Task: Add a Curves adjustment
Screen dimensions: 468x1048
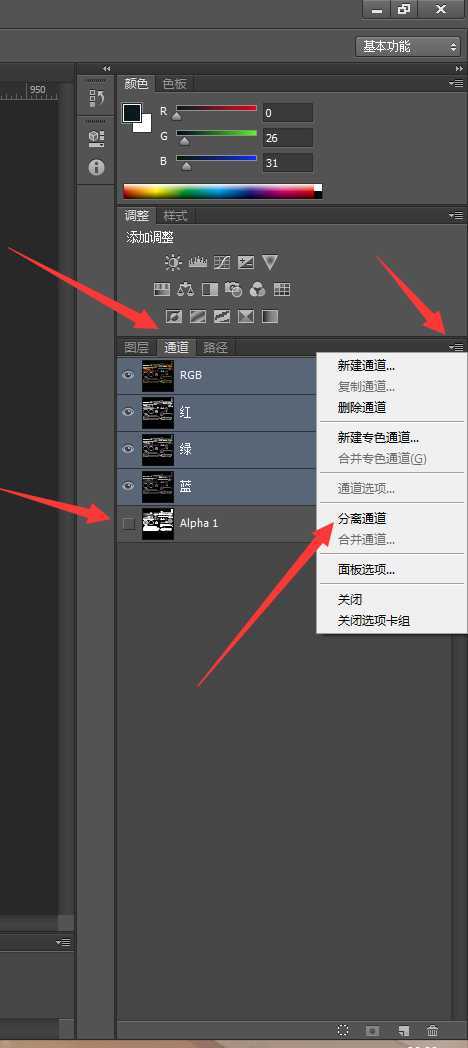Action: pyautogui.click(x=221, y=263)
